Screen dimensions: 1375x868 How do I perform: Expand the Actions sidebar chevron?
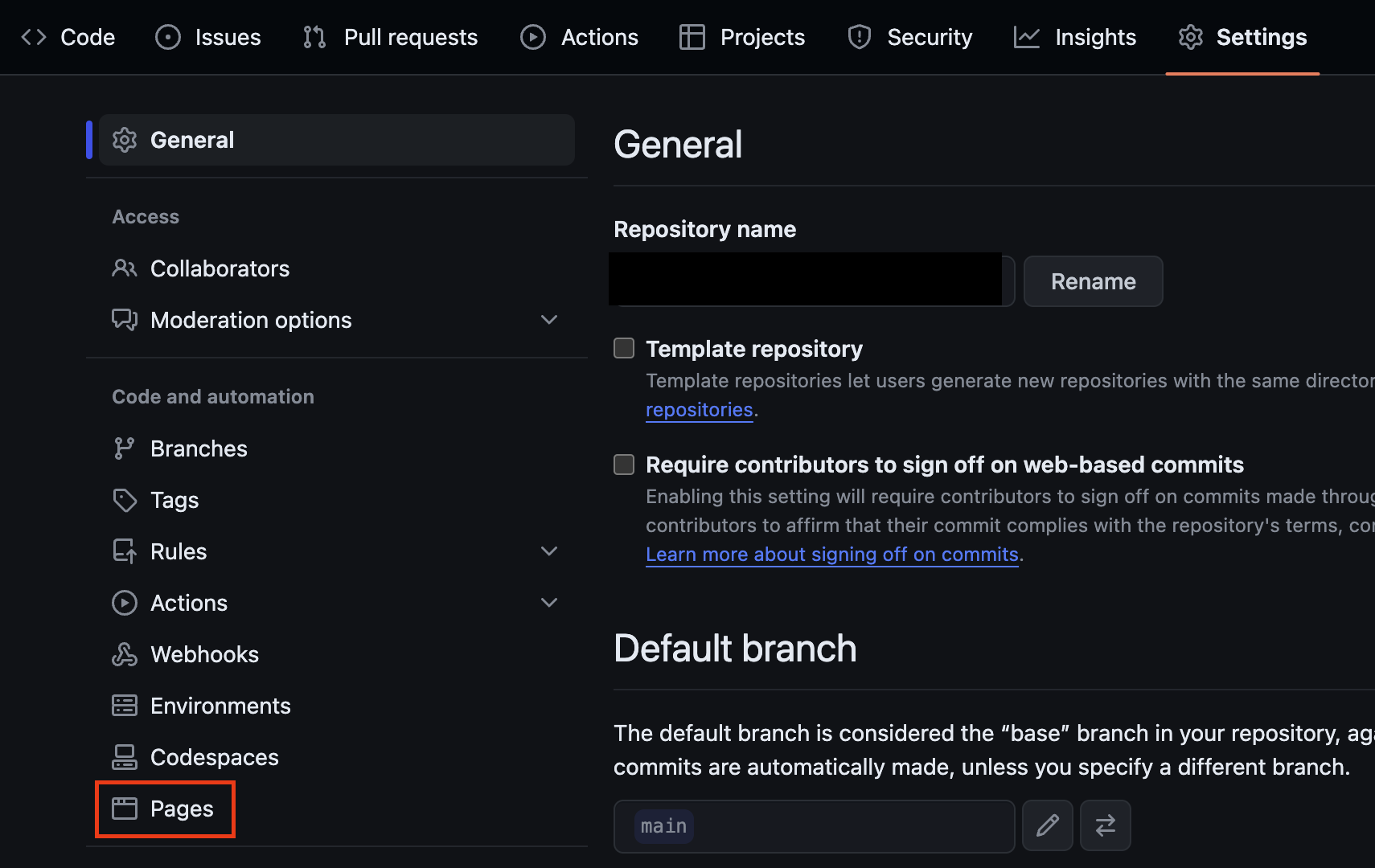click(x=549, y=603)
